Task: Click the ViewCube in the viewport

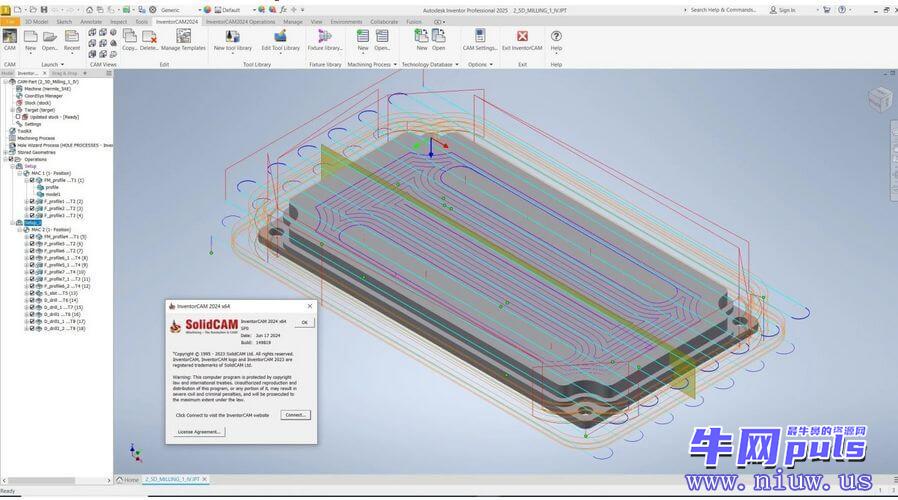Action: pyautogui.click(x=880, y=99)
